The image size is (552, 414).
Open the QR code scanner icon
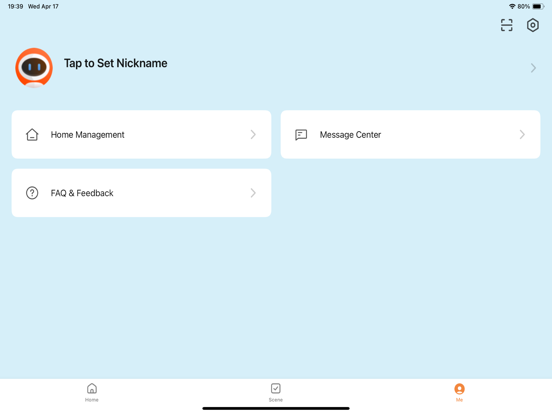(506, 25)
